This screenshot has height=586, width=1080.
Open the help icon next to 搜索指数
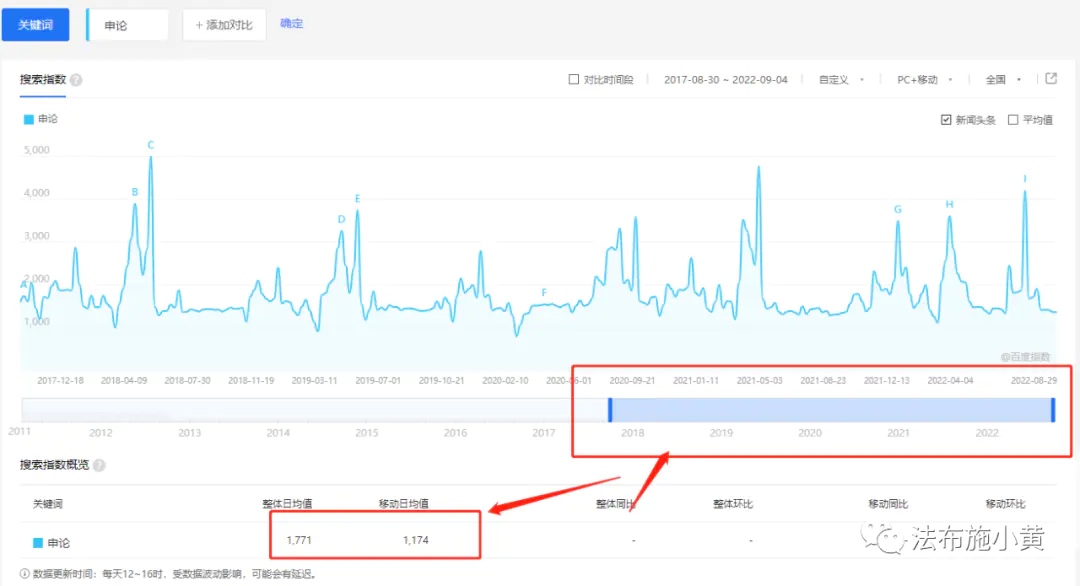76,80
